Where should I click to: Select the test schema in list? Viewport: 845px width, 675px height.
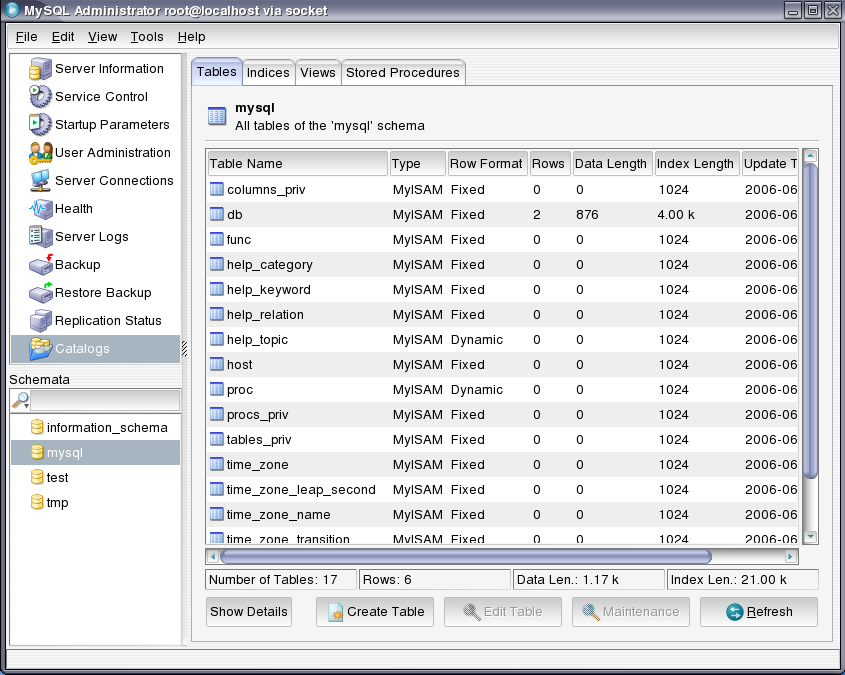[57, 478]
